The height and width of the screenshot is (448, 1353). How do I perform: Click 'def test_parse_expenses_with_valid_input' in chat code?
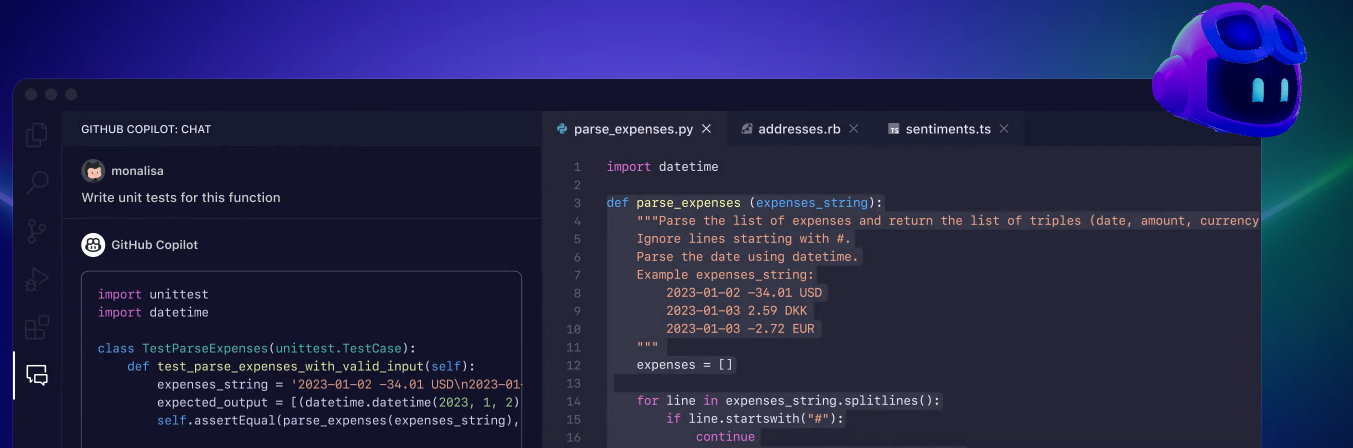(301, 366)
